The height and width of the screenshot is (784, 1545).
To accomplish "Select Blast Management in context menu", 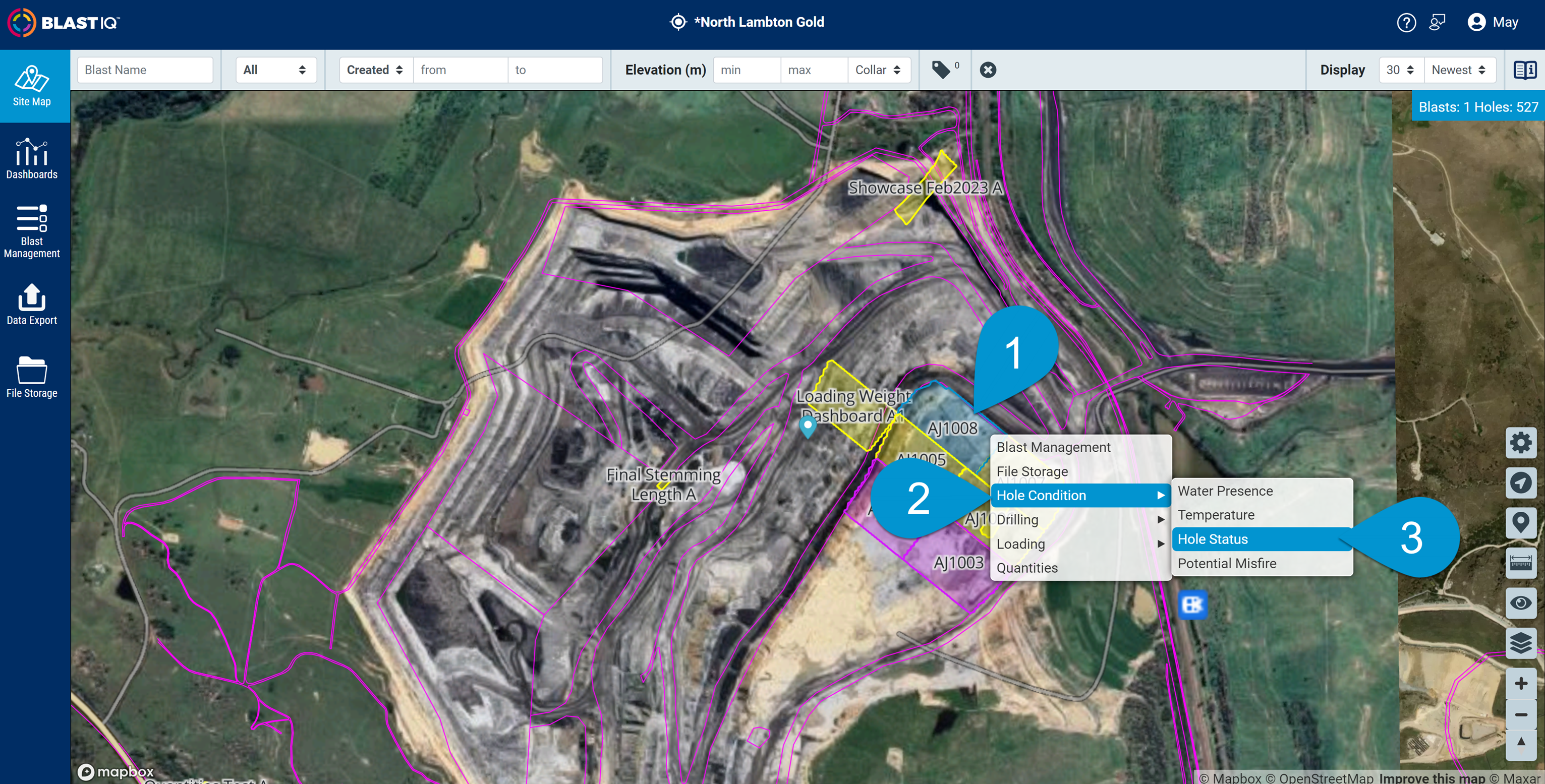I will tap(1080, 447).
